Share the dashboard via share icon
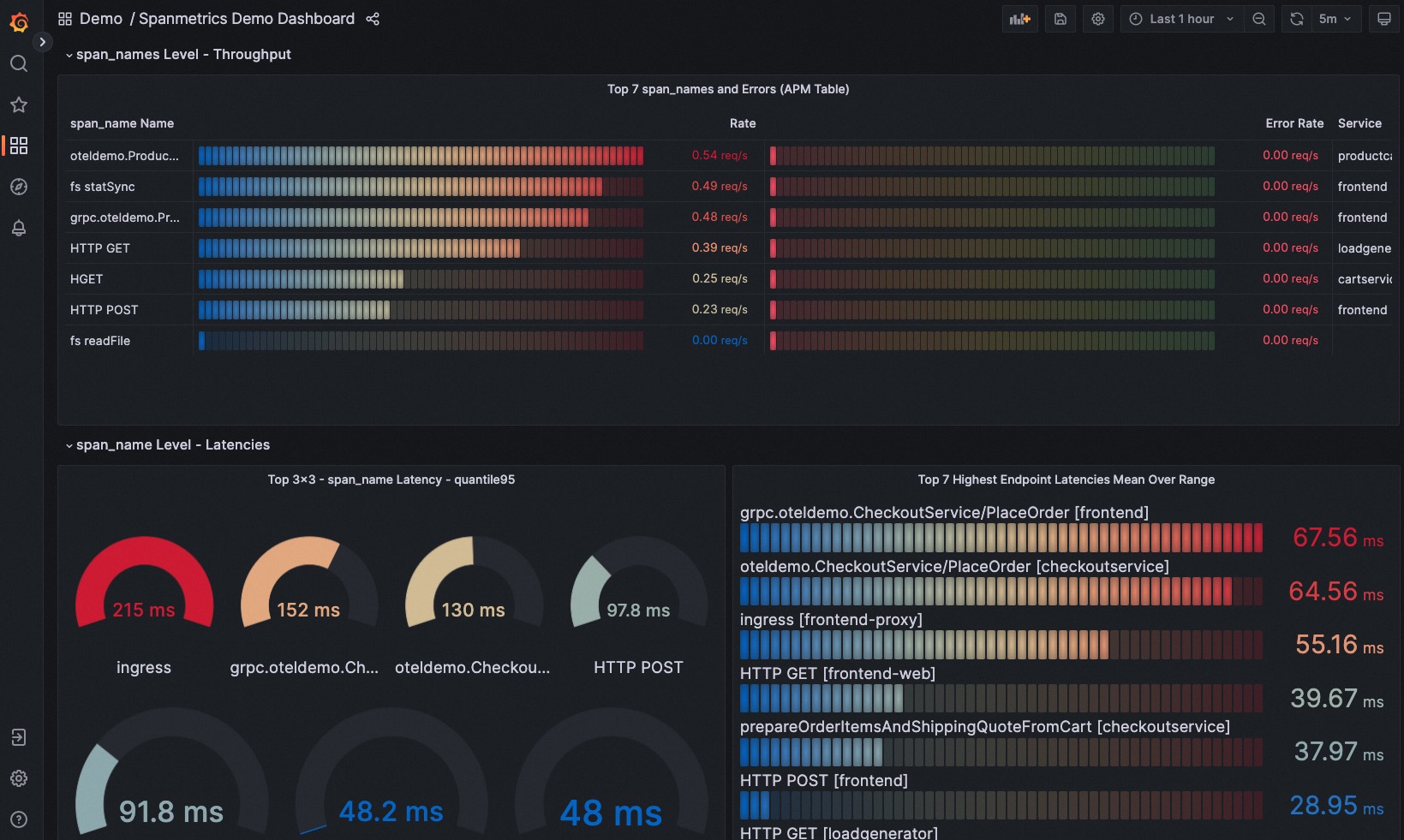Screen dimensions: 1404x840 (x=373, y=19)
